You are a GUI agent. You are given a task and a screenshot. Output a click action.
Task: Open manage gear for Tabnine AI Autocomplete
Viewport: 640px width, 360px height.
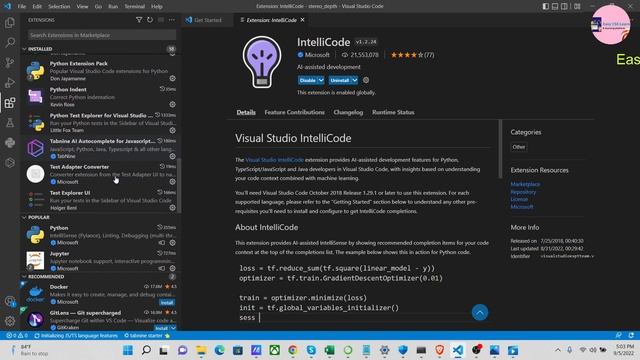coord(173,156)
